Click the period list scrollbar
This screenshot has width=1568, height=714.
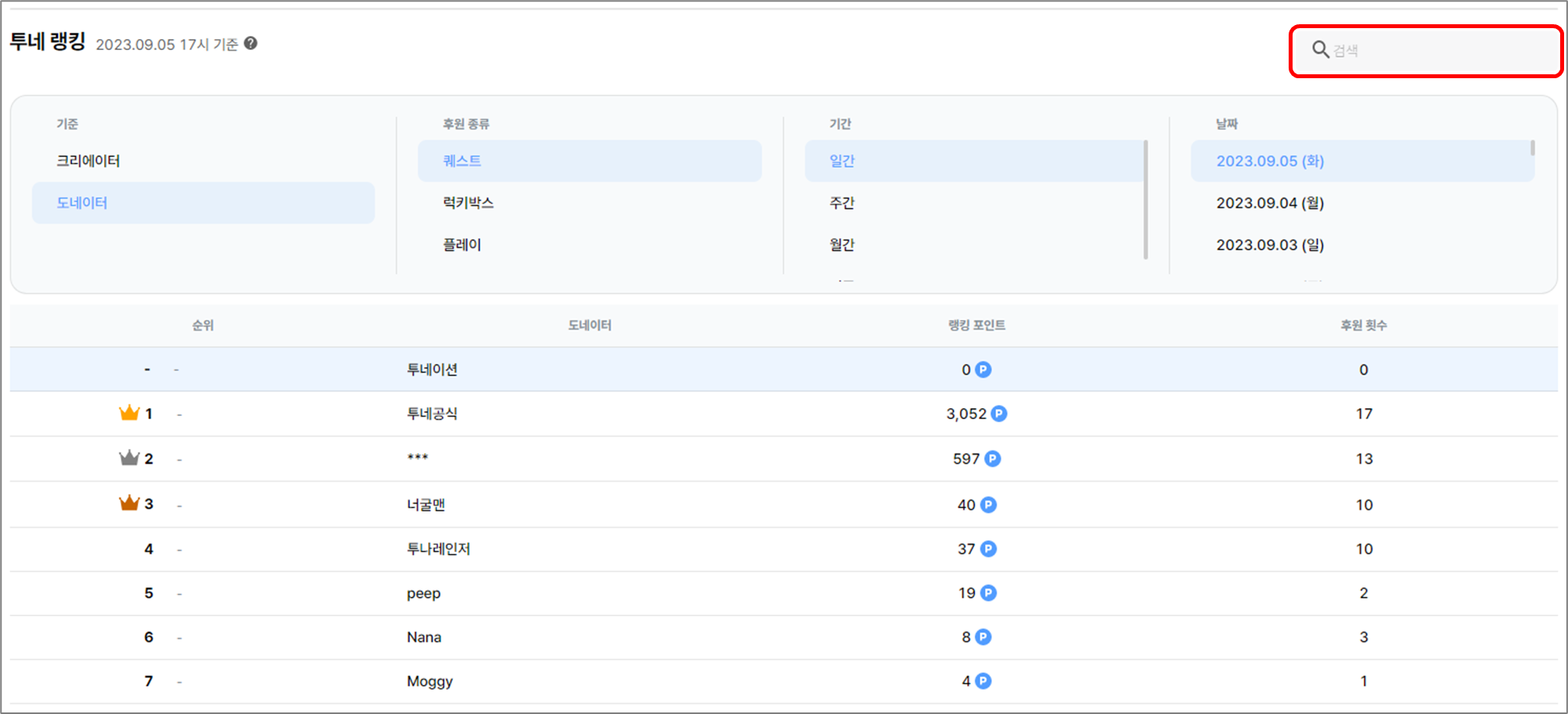[1145, 199]
